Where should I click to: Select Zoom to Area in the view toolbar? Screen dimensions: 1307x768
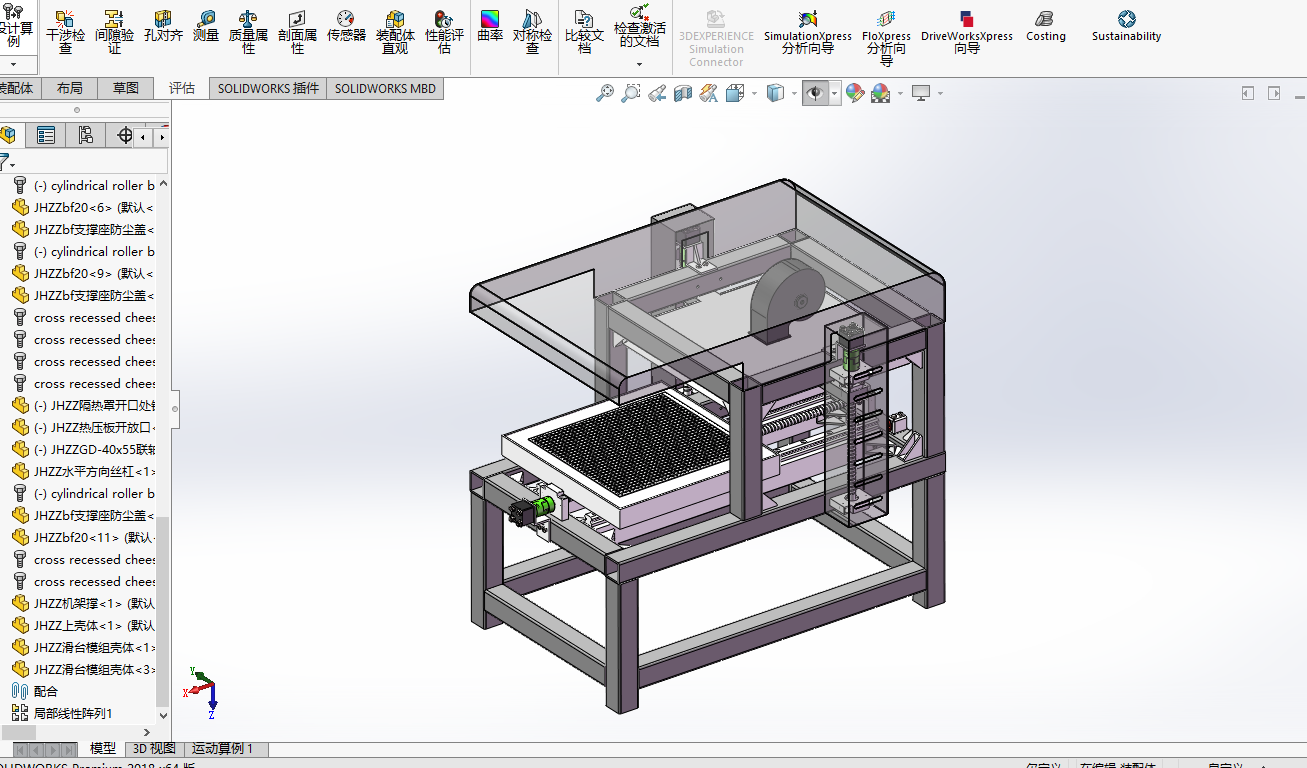coord(631,93)
